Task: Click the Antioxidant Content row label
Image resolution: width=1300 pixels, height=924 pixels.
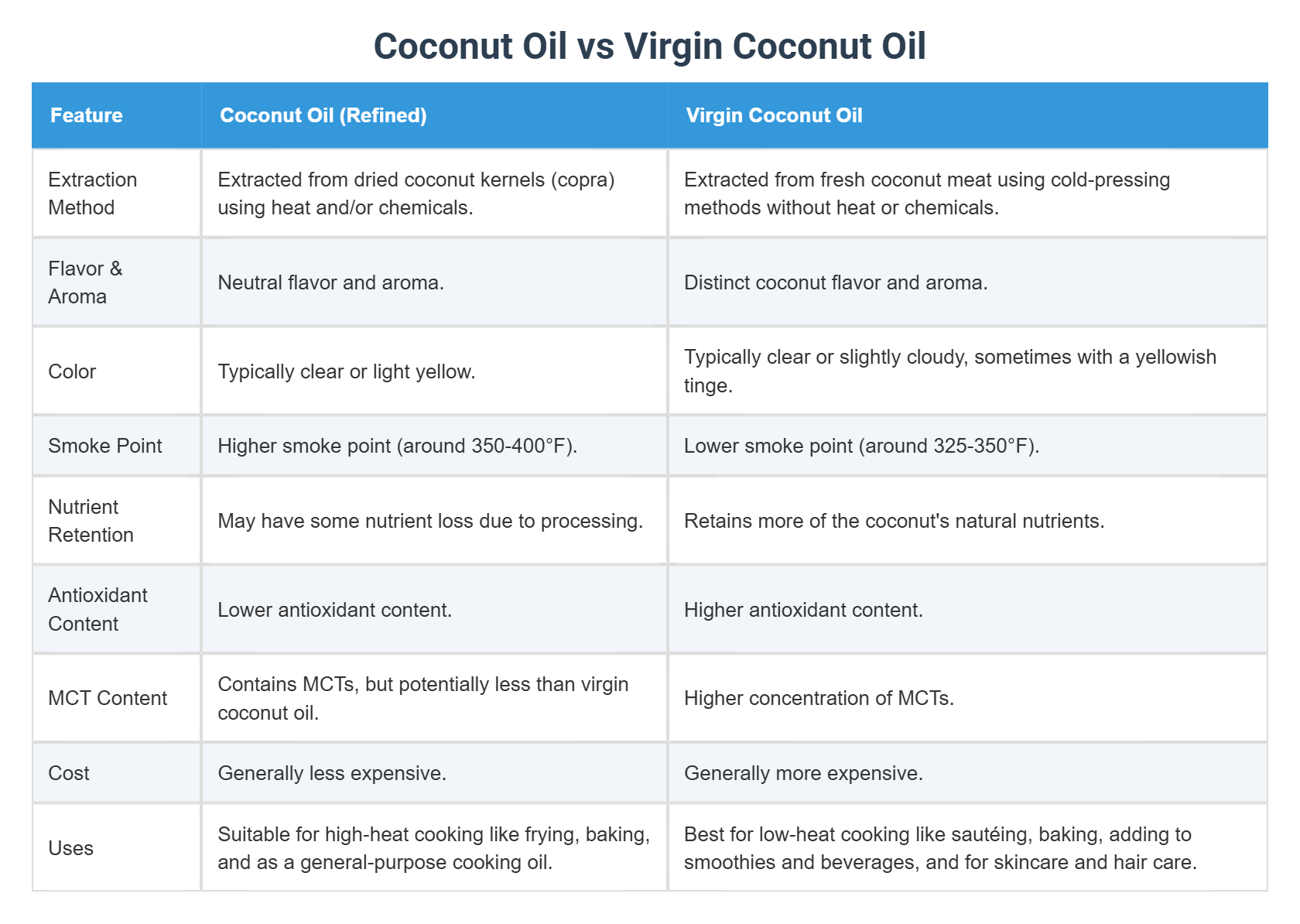Action: (117, 610)
